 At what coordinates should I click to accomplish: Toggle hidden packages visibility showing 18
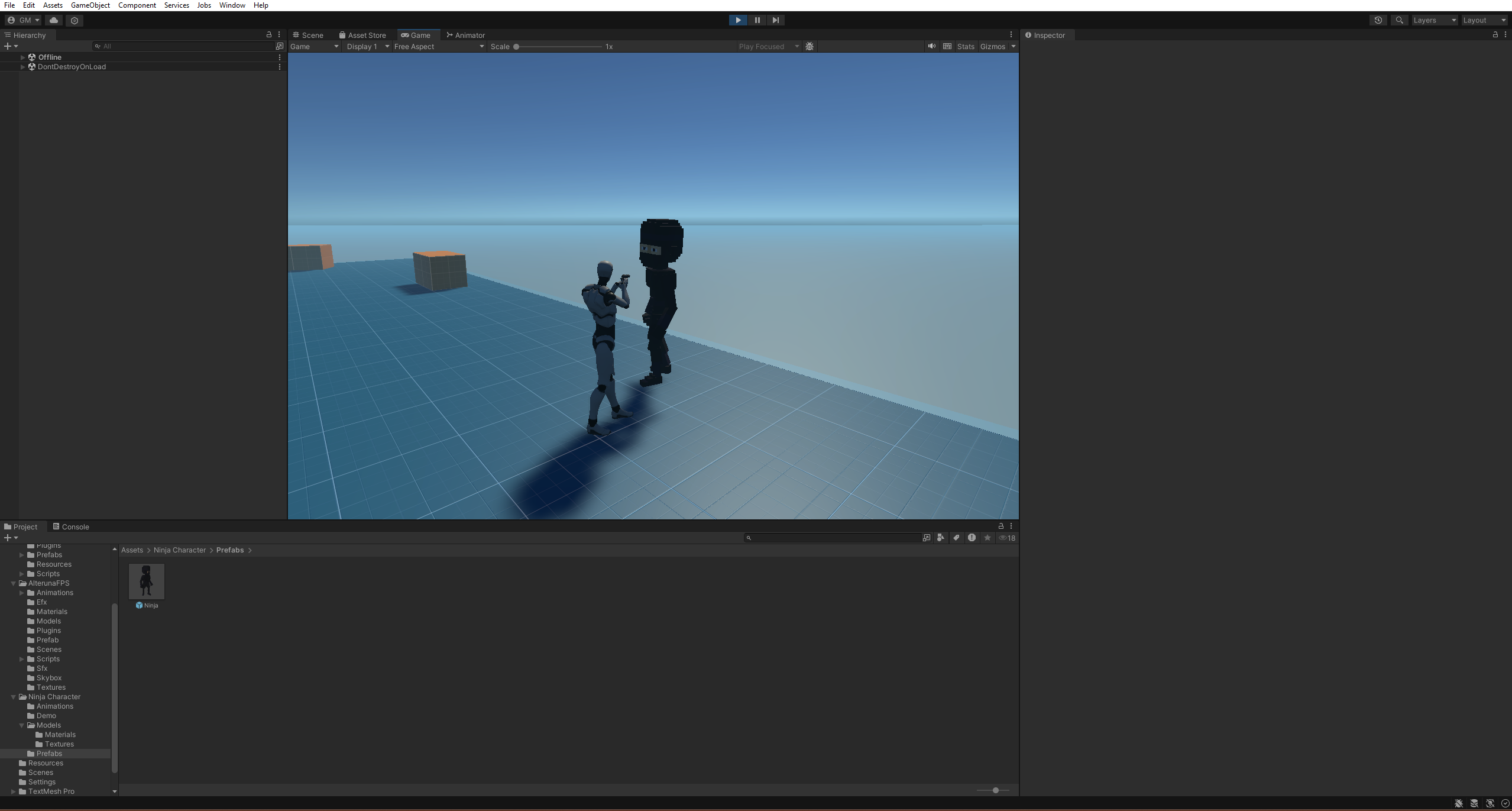tap(1007, 538)
